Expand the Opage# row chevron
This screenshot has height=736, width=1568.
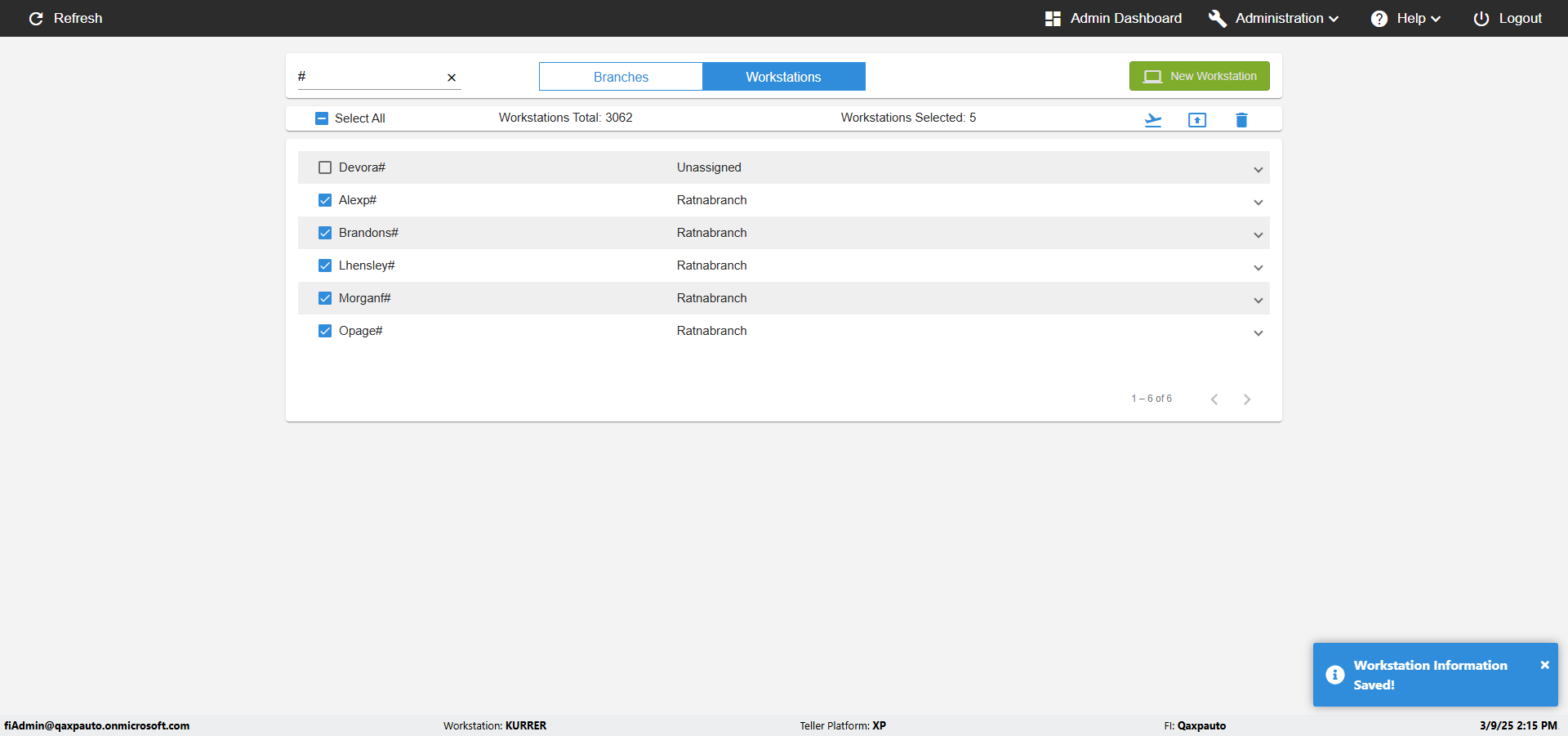(x=1258, y=333)
